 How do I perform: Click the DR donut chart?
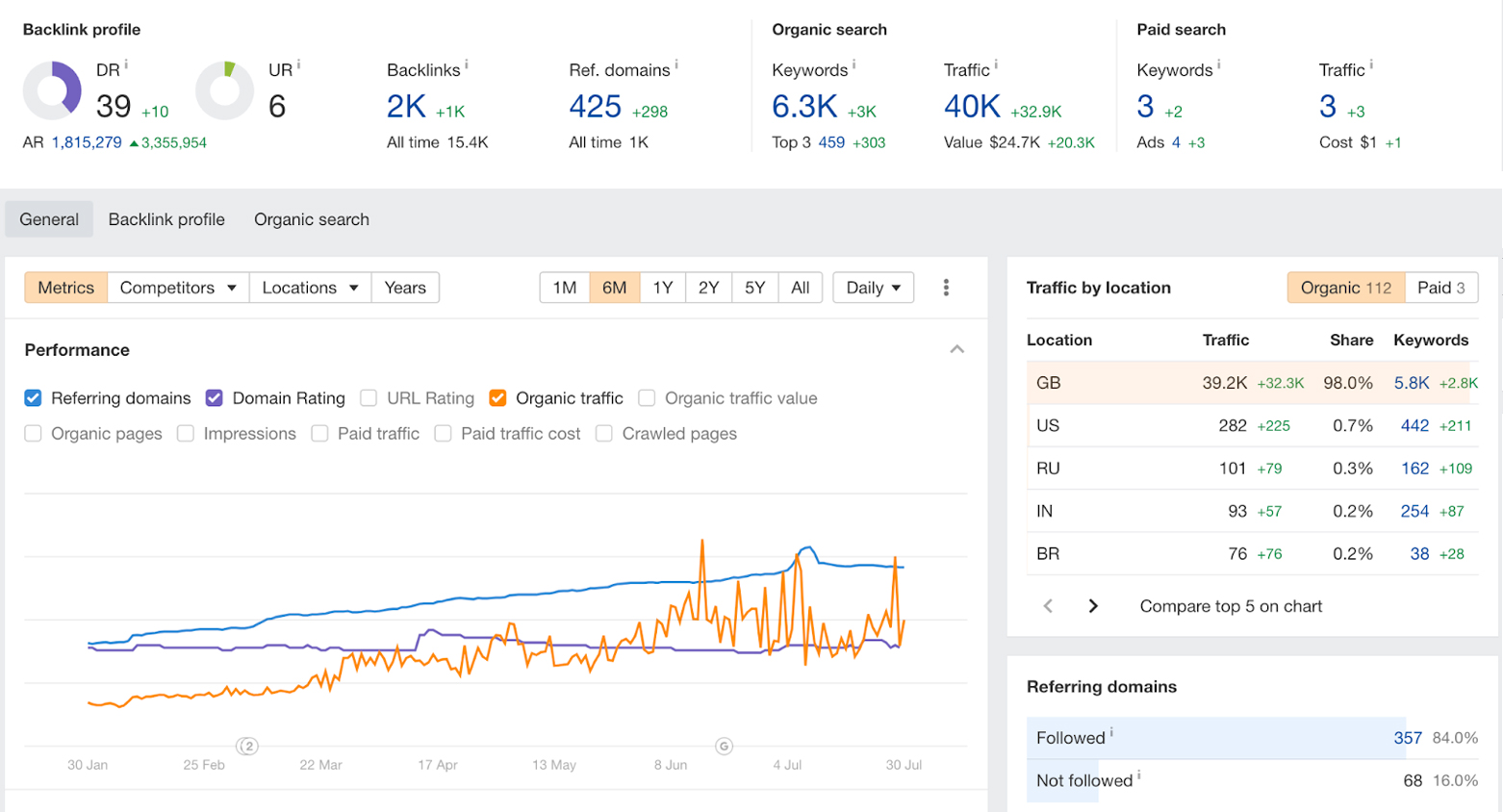point(52,91)
